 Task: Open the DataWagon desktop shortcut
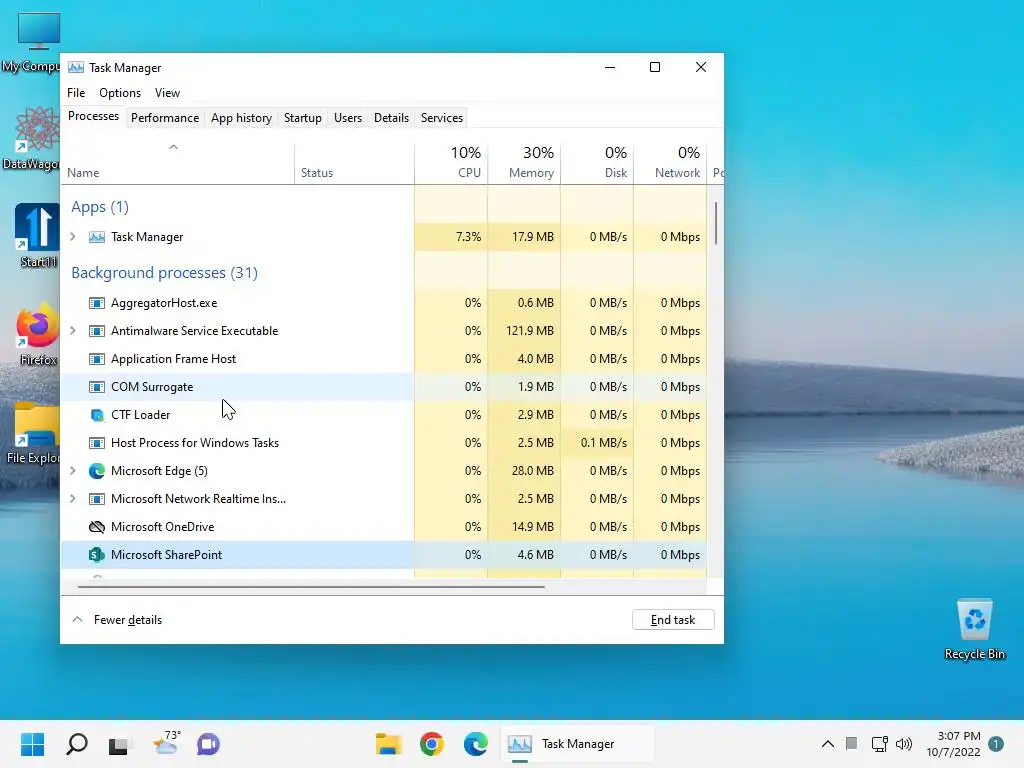[33, 138]
